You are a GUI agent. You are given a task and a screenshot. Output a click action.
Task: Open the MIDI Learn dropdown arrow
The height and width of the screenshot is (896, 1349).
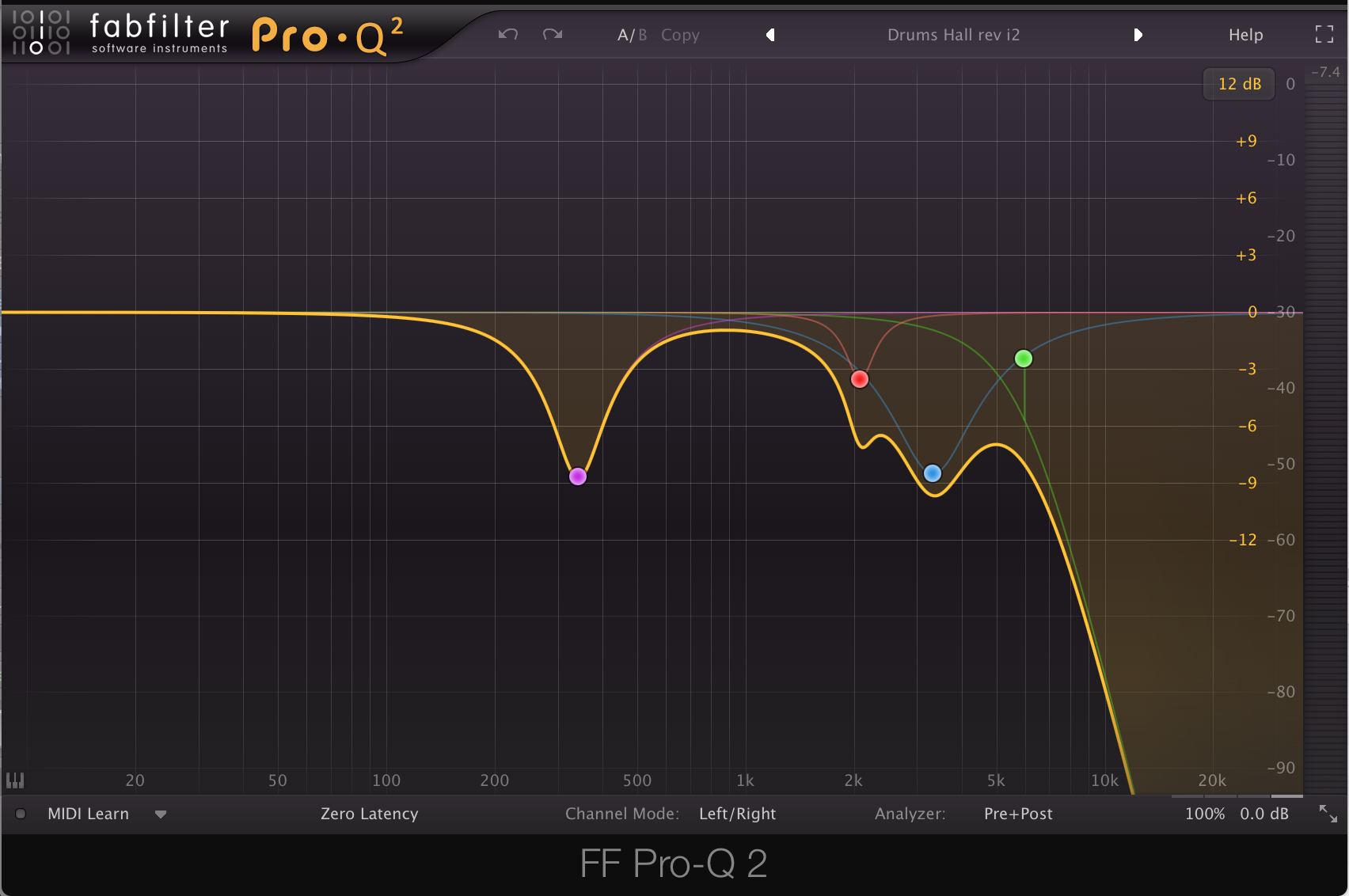(x=161, y=814)
